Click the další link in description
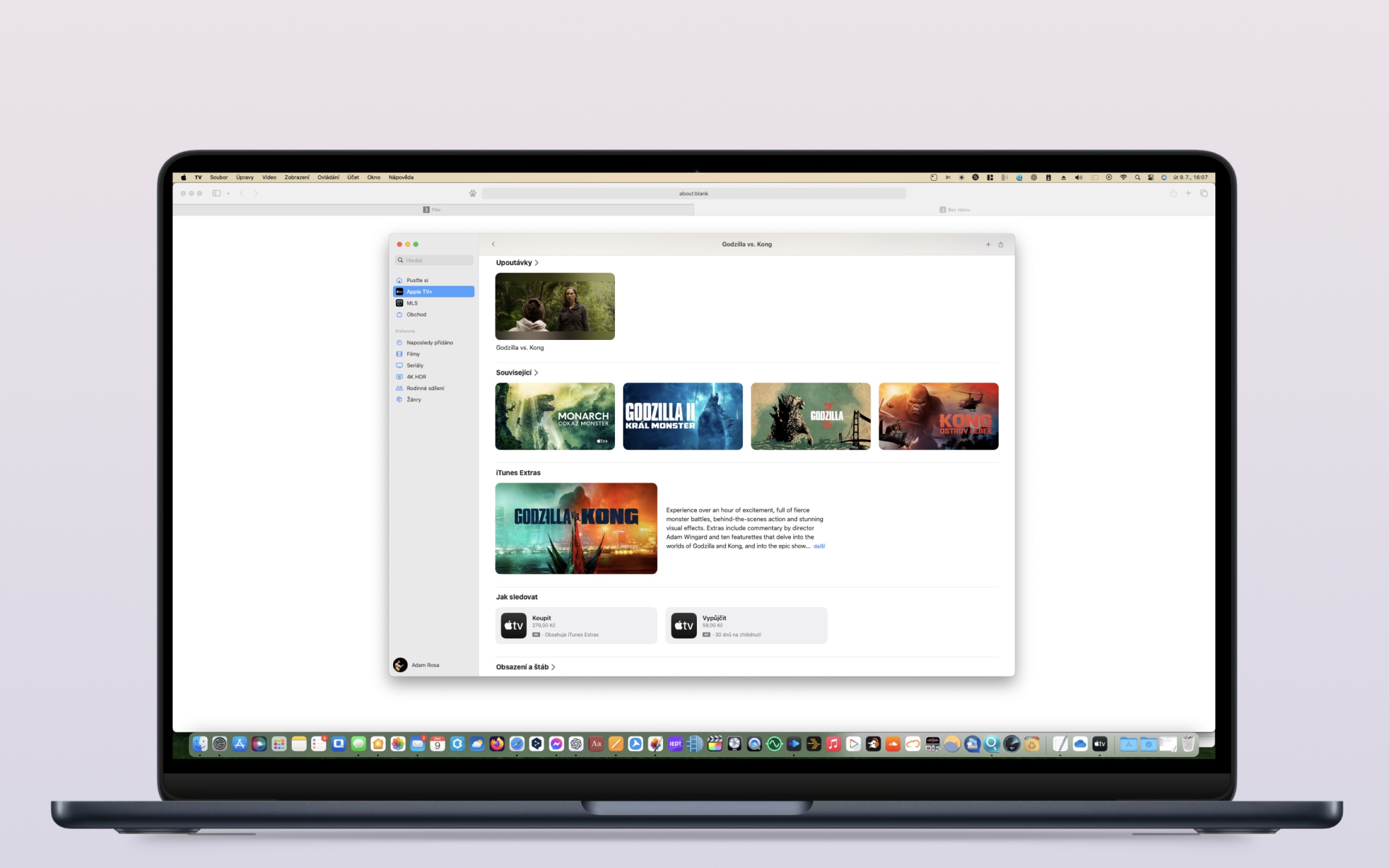 point(819,546)
